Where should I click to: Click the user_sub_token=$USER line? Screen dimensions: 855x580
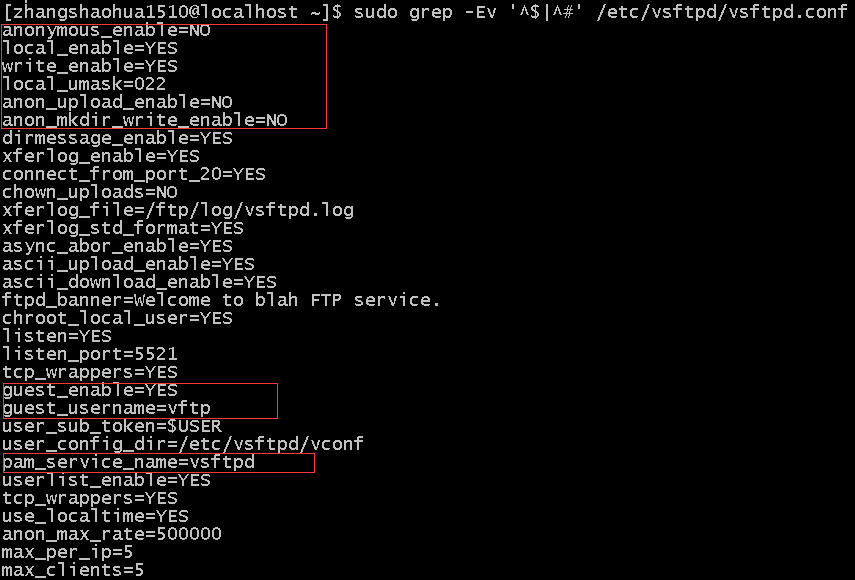[112, 426]
